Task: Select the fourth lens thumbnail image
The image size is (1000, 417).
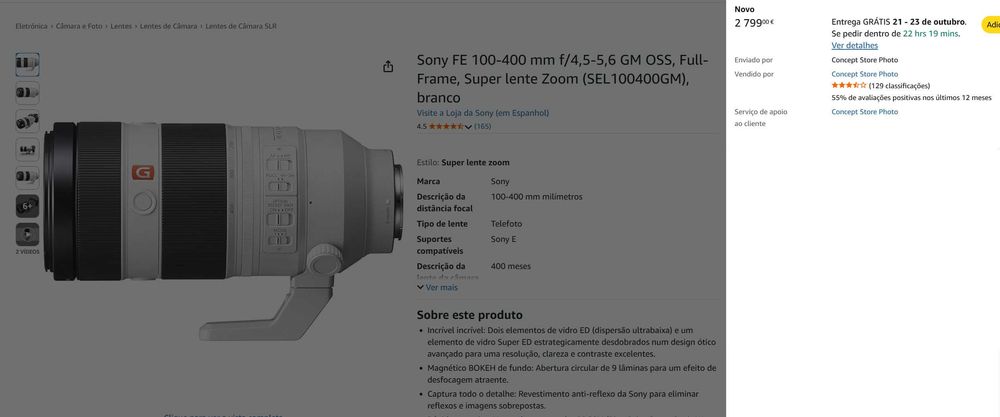Action: [x=27, y=149]
